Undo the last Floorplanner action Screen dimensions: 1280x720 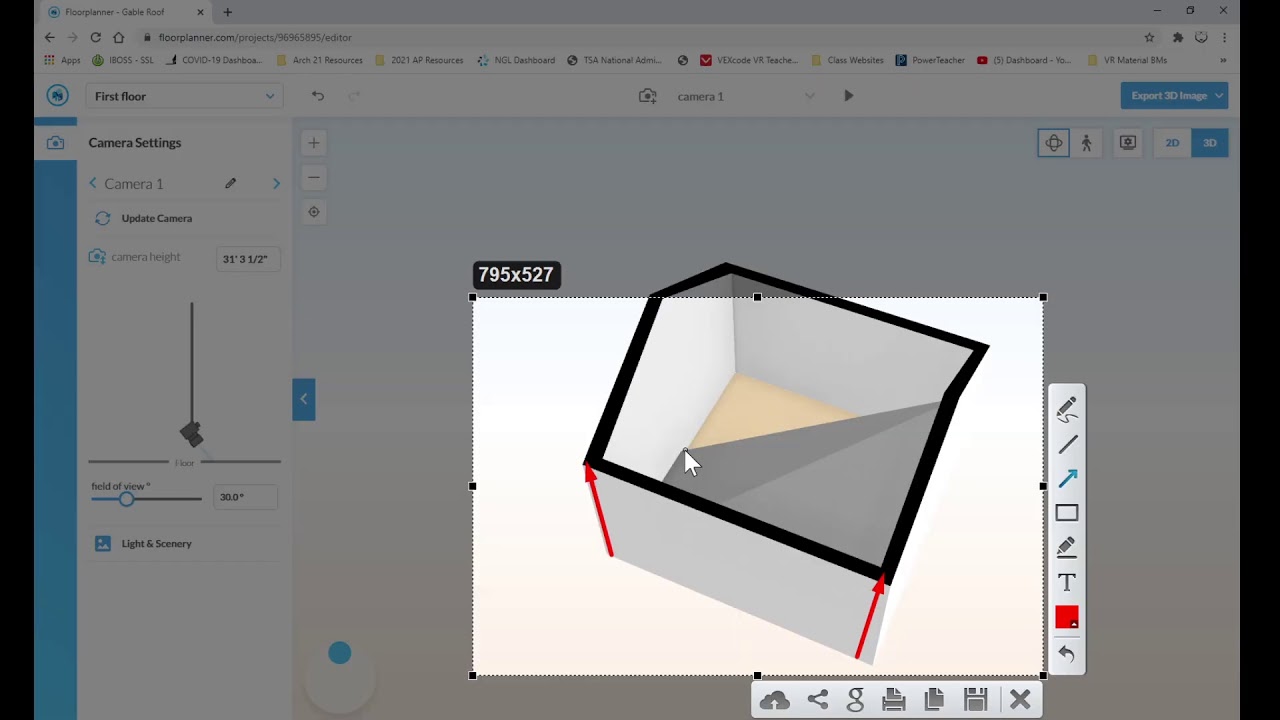[318, 96]
